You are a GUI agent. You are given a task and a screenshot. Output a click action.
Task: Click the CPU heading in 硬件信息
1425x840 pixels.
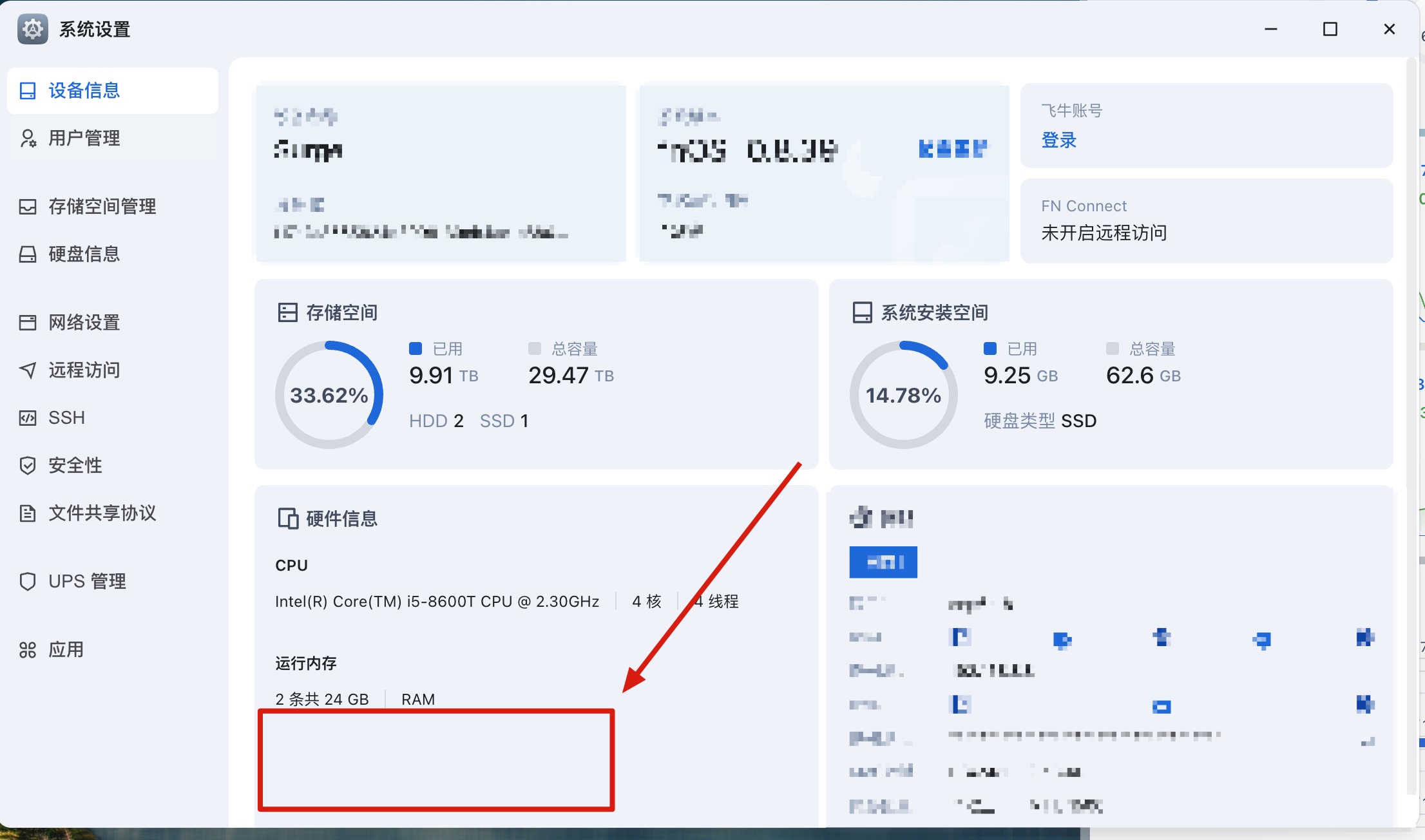tap(292, 566)
